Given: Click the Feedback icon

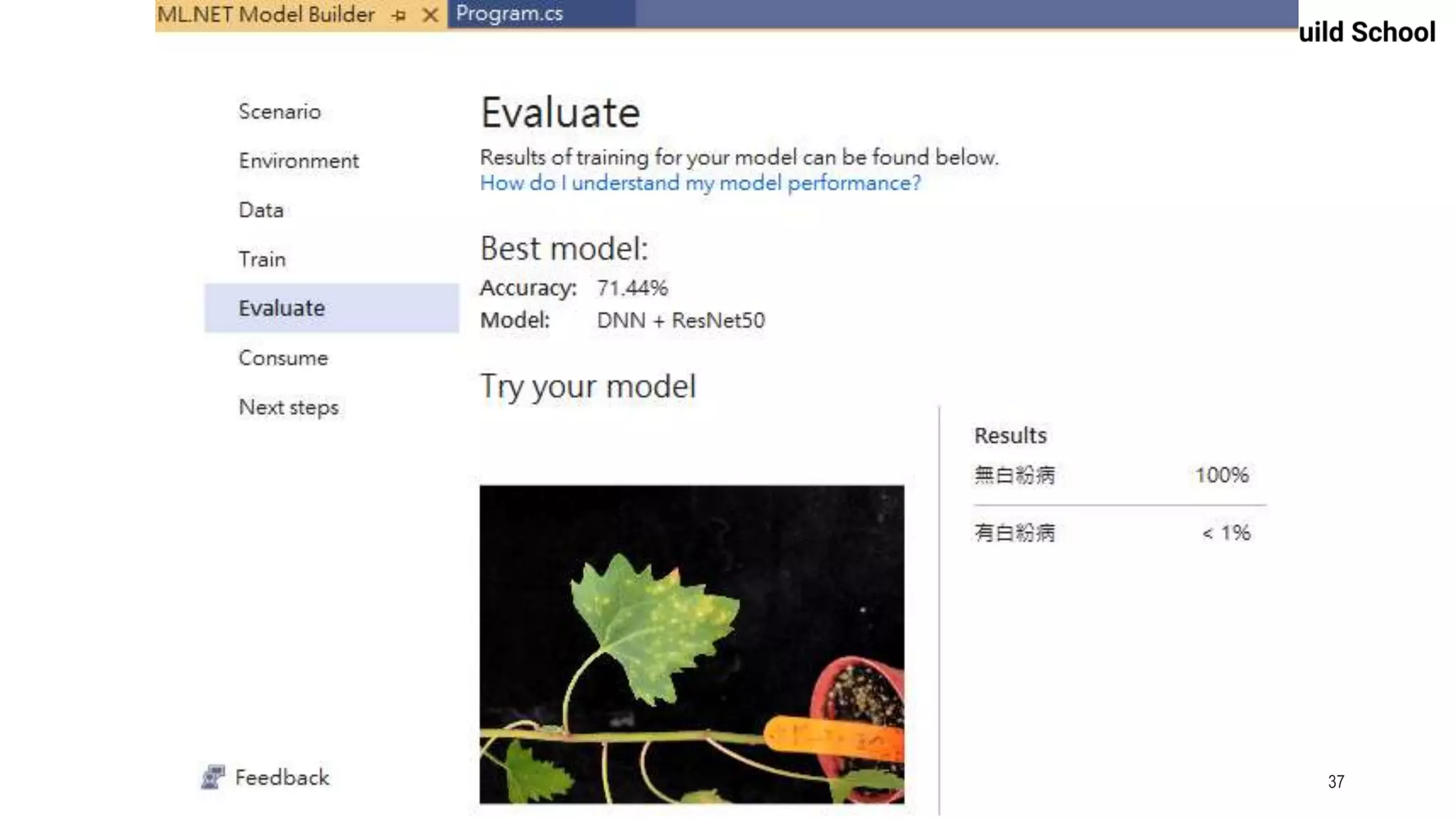Looking at the screenshot, I should click(x=213, y=777).
